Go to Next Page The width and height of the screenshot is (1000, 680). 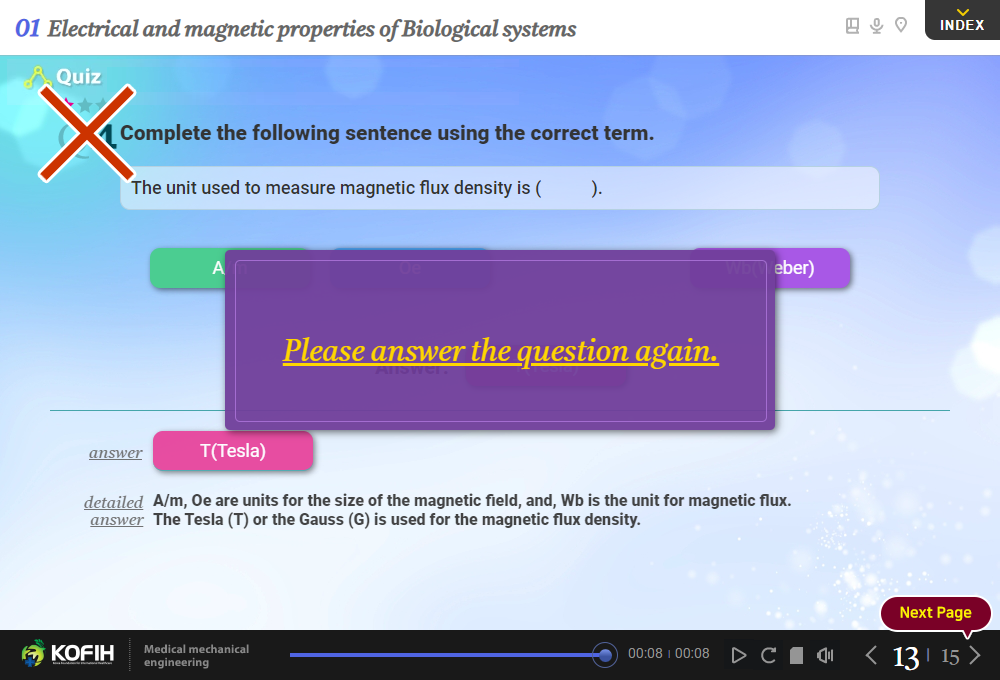pyautogui.click(x=936, y=613)
